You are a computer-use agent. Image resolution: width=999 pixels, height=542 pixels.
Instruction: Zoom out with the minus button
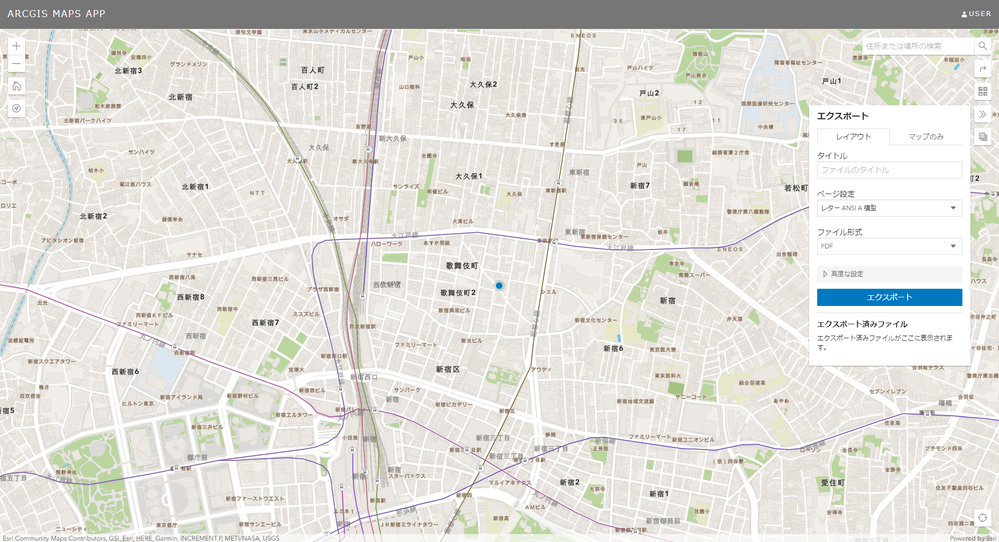pos(17,64)
